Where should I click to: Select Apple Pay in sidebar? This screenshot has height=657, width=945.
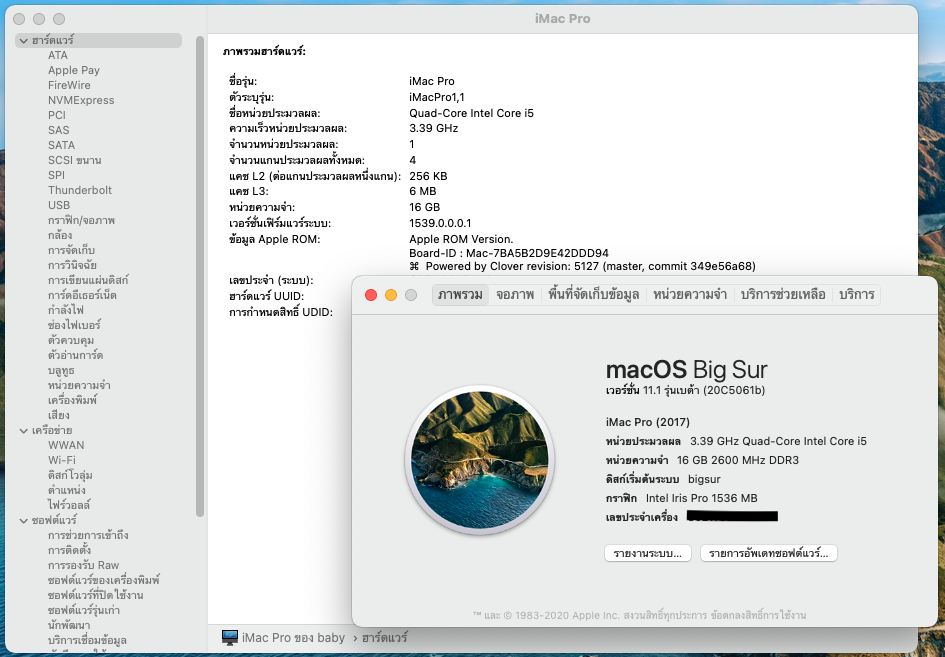click(x=74, y=70)
